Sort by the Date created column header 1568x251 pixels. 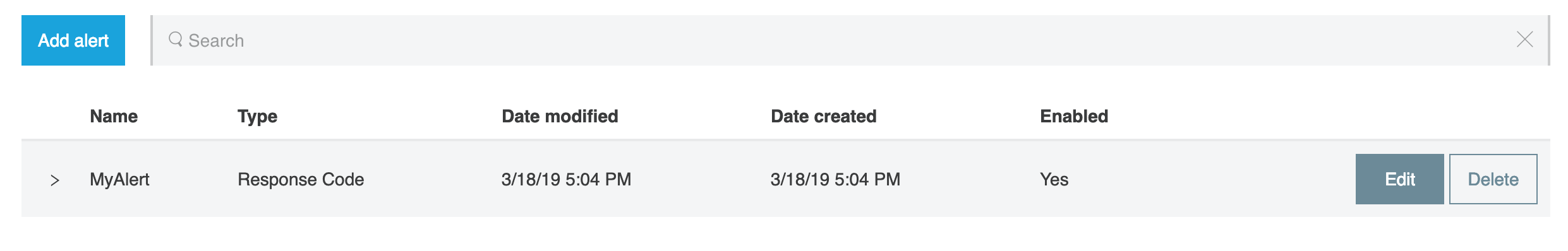click(823, 116)
